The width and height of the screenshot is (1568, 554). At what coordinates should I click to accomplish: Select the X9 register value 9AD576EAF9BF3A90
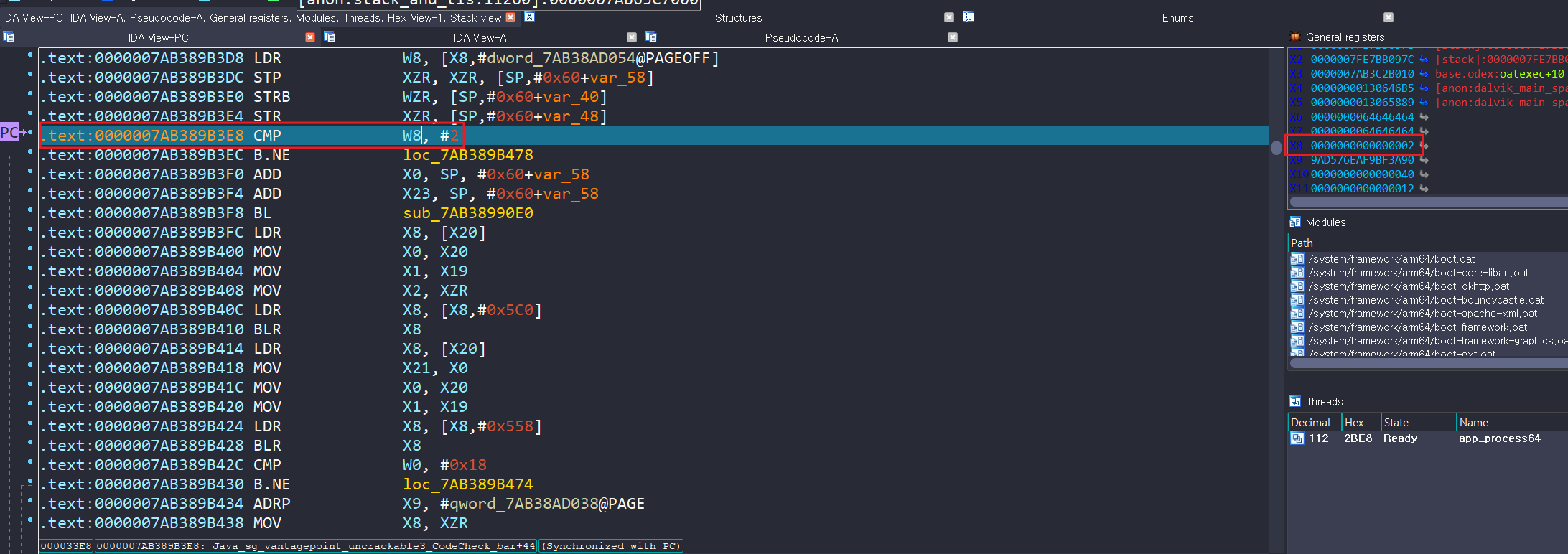coord(1362,160)
